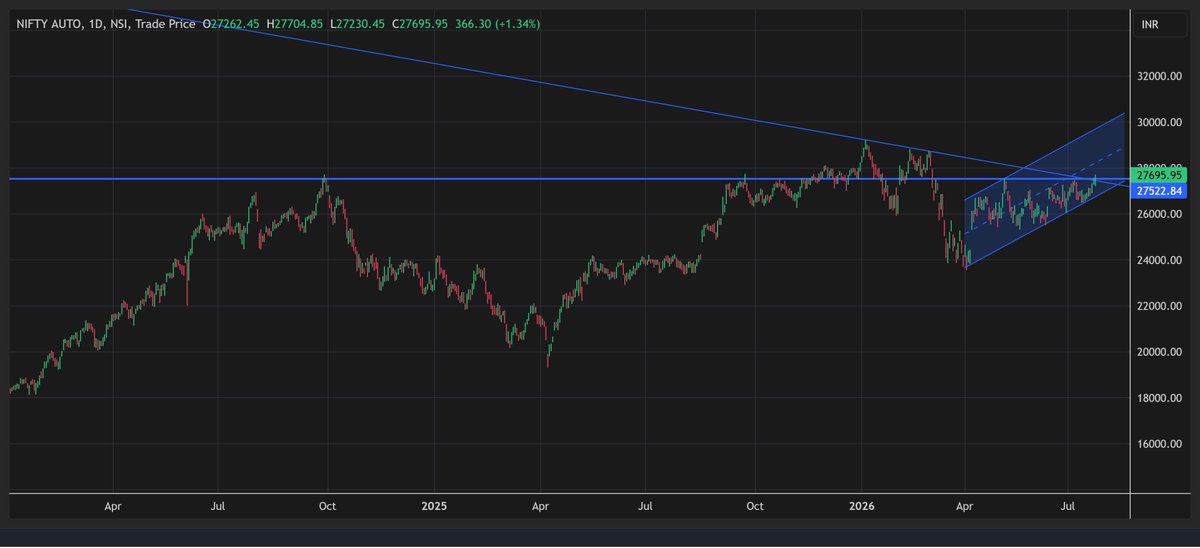Click the 366.30 (+1.34%) change value
The image size is (1200, 548).
click(x=500, y=23)
